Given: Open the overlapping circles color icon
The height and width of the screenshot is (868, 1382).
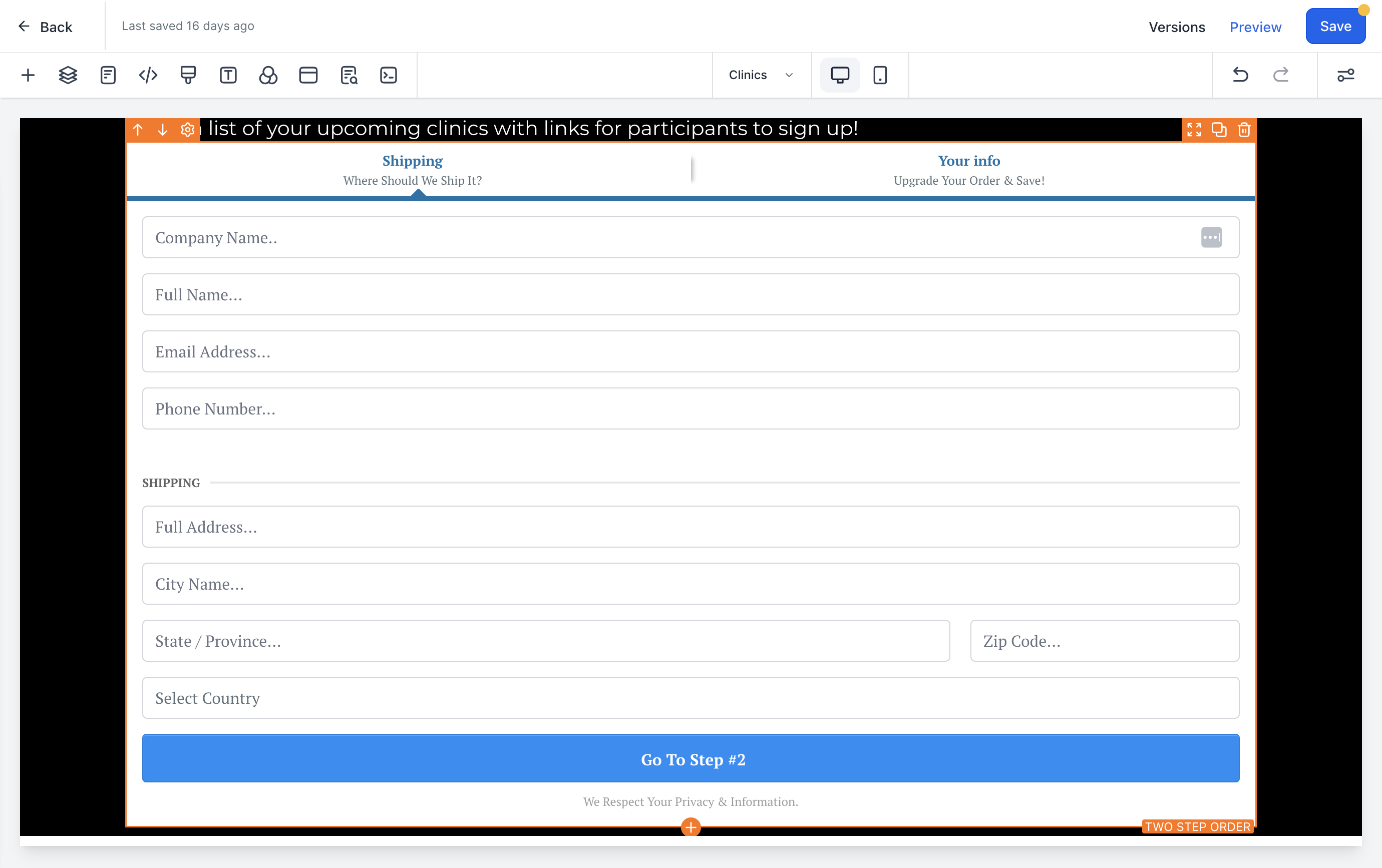Looking at the screenshot, I should [268, 75].
